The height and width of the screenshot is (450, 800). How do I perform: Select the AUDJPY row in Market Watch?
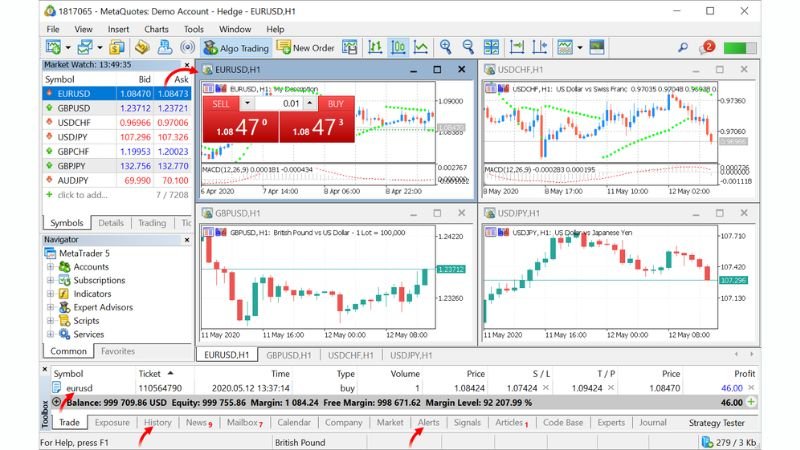(x=117, y=180)
